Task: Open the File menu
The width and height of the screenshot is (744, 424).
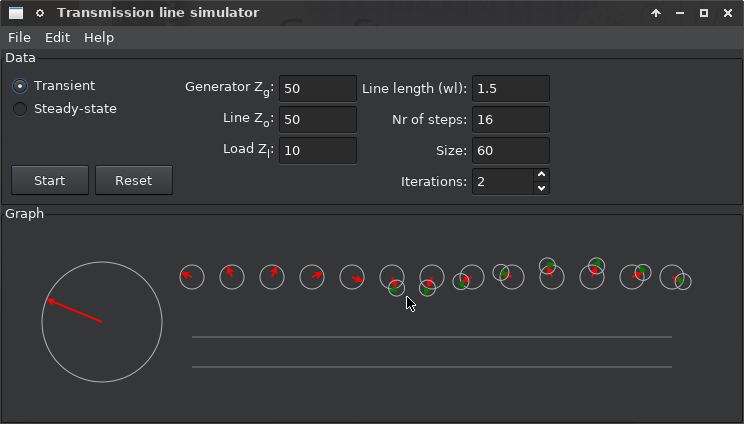Action: (19, 37)
